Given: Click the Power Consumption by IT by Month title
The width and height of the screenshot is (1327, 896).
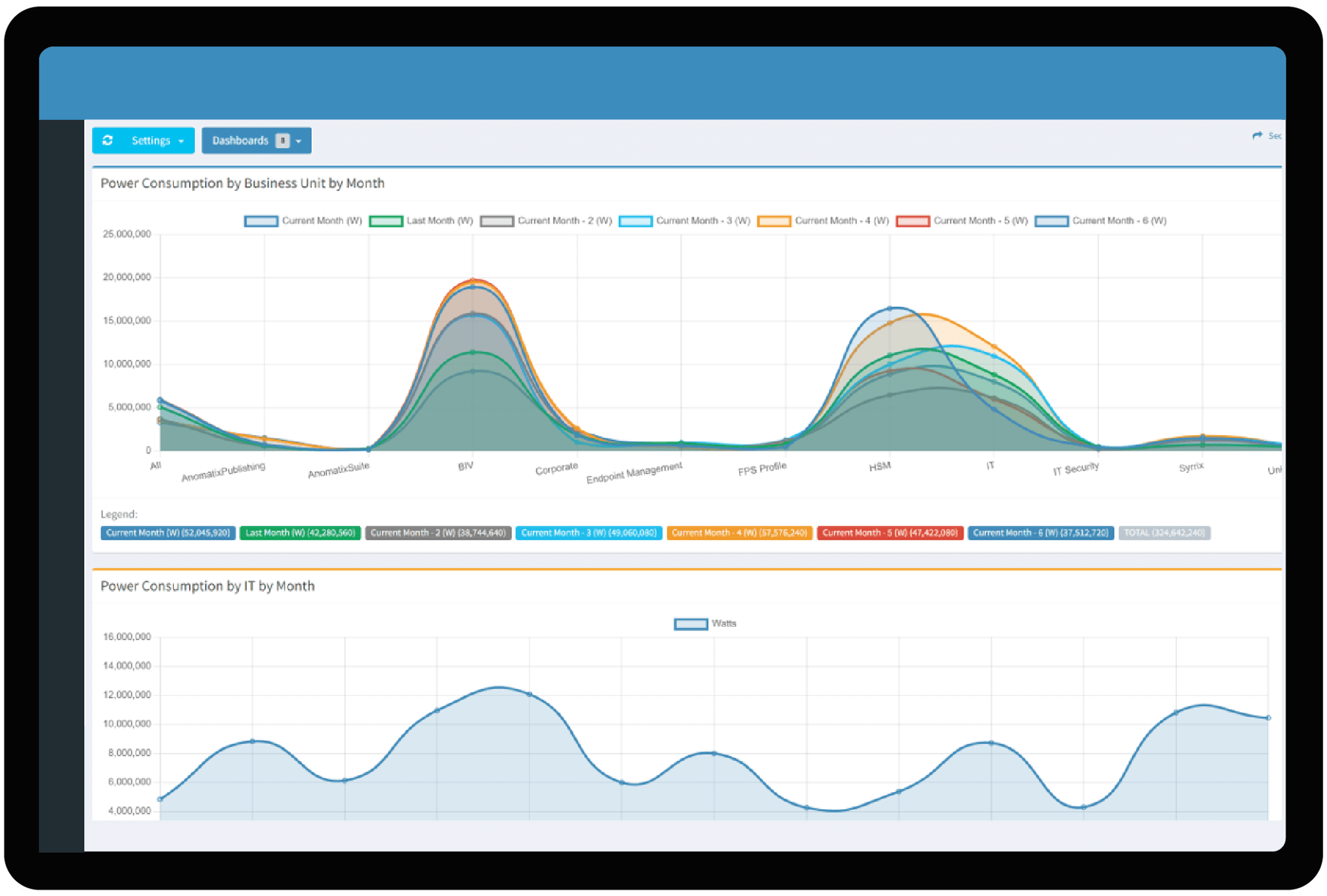Looking at the screenshot, I should coord(208,586).
